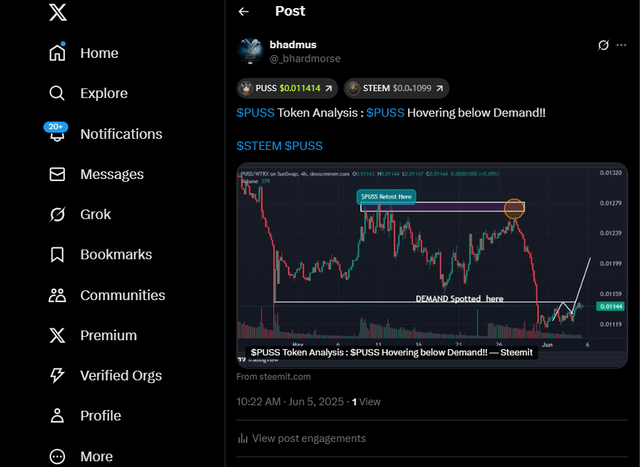Click first $PUSS cashtag in post
Viewport: 640px width, 467px height.
click(x=255, y=113)
